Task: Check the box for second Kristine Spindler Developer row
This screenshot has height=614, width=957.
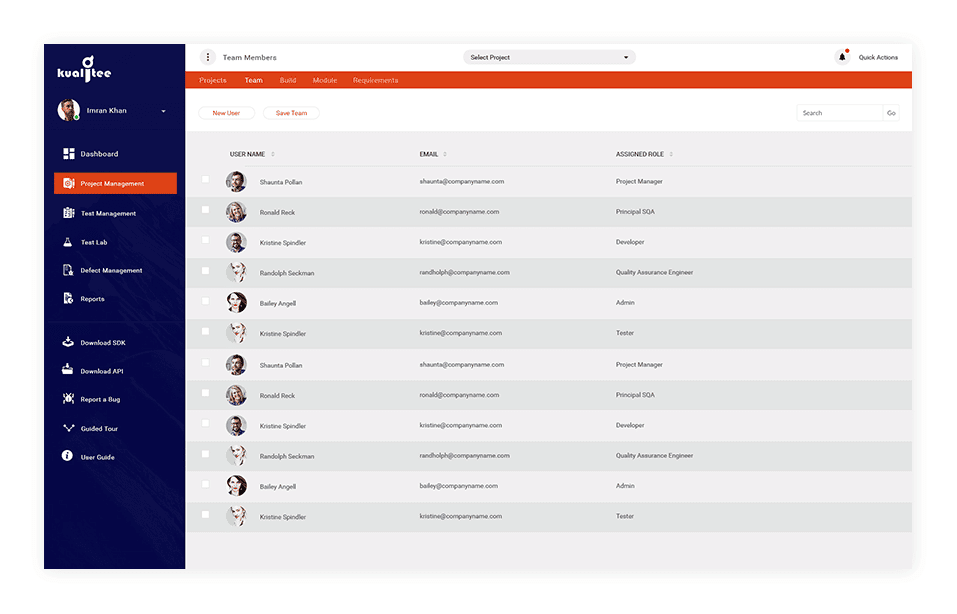Action: click(206, 424)
